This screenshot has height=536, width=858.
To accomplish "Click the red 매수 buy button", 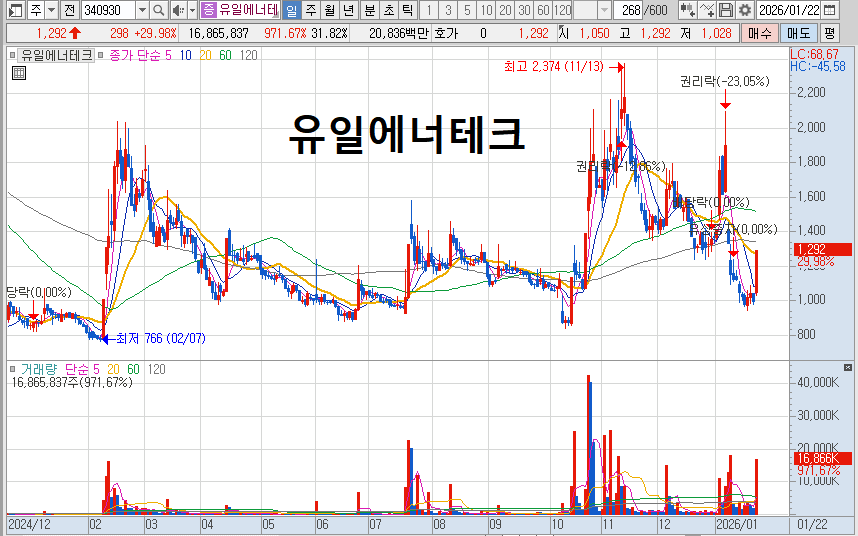I will tap(760, 33).
